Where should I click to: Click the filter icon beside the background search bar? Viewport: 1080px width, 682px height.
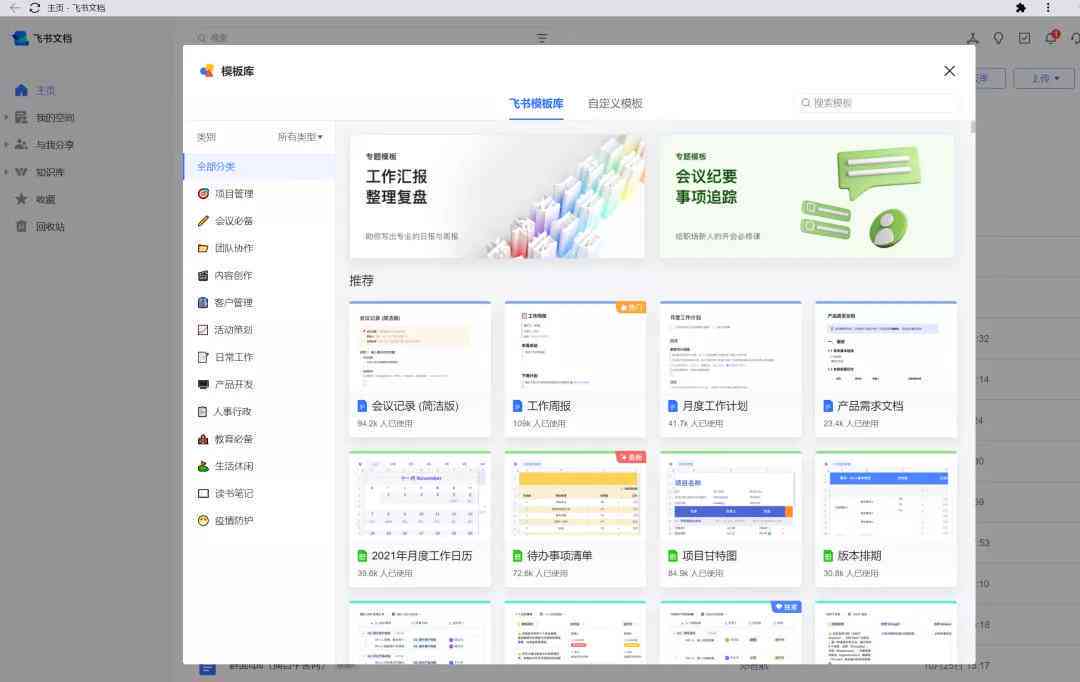click(x=542, y=38)
